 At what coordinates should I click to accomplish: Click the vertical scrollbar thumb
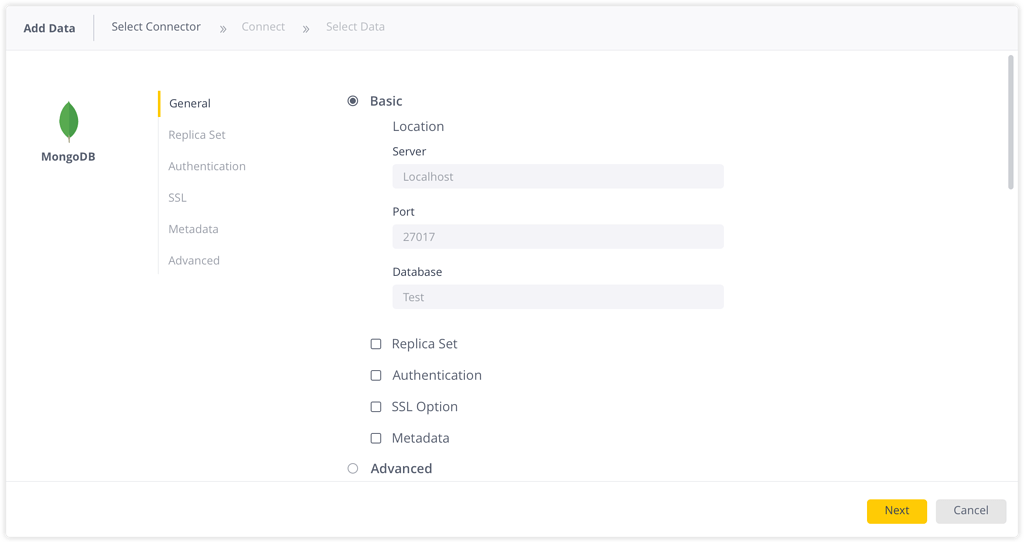pyautogui.click(x=1011, y=122)
